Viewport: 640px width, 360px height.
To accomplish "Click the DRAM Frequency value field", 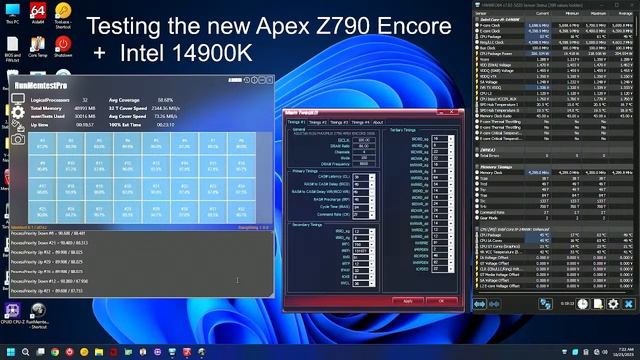I will pyautogui.click(x=364, y=164).
